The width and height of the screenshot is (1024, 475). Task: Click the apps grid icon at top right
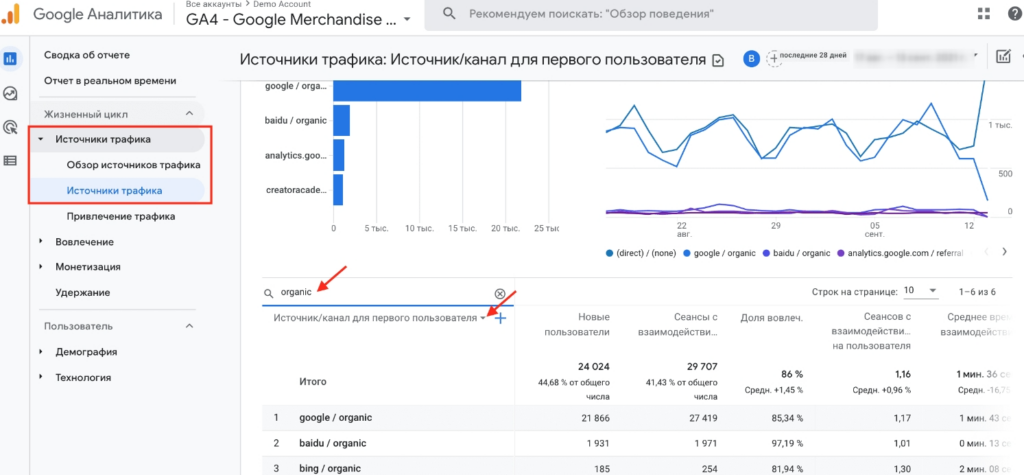coord(984,14)
